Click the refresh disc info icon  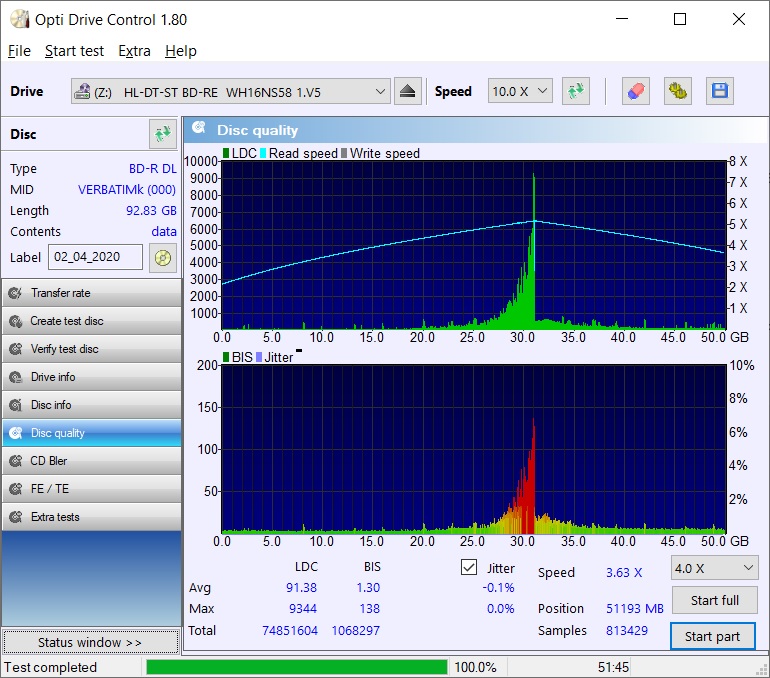[162, 134]
